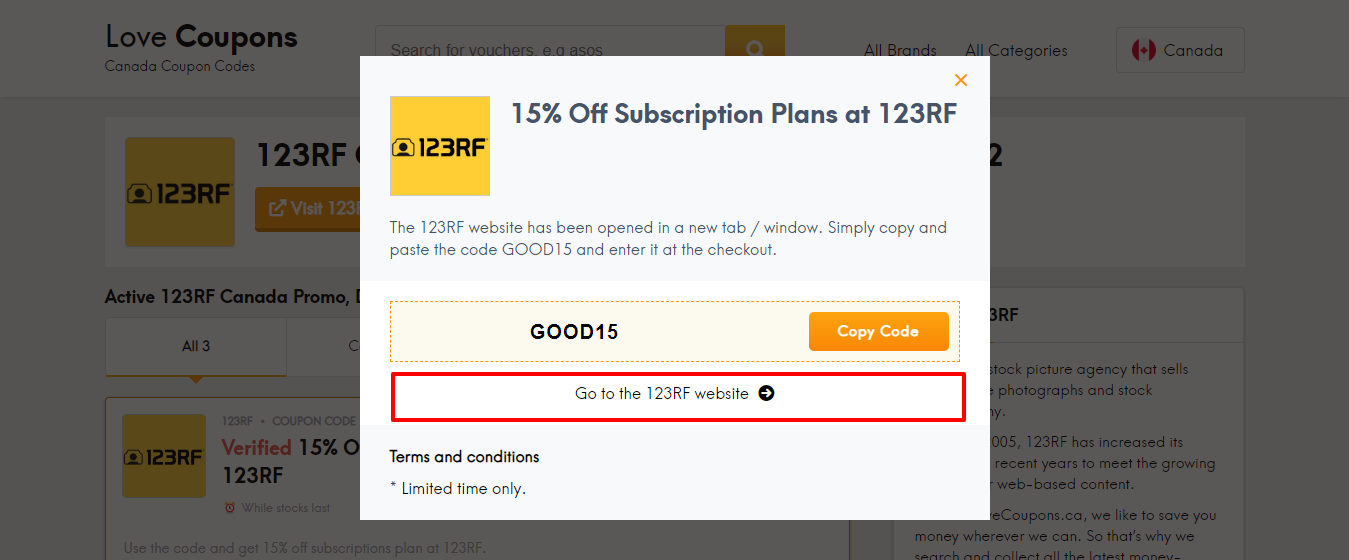Close the coupon popup with orange X
Viewport: 1349px width, 560px height.
(x=961, y=80)
